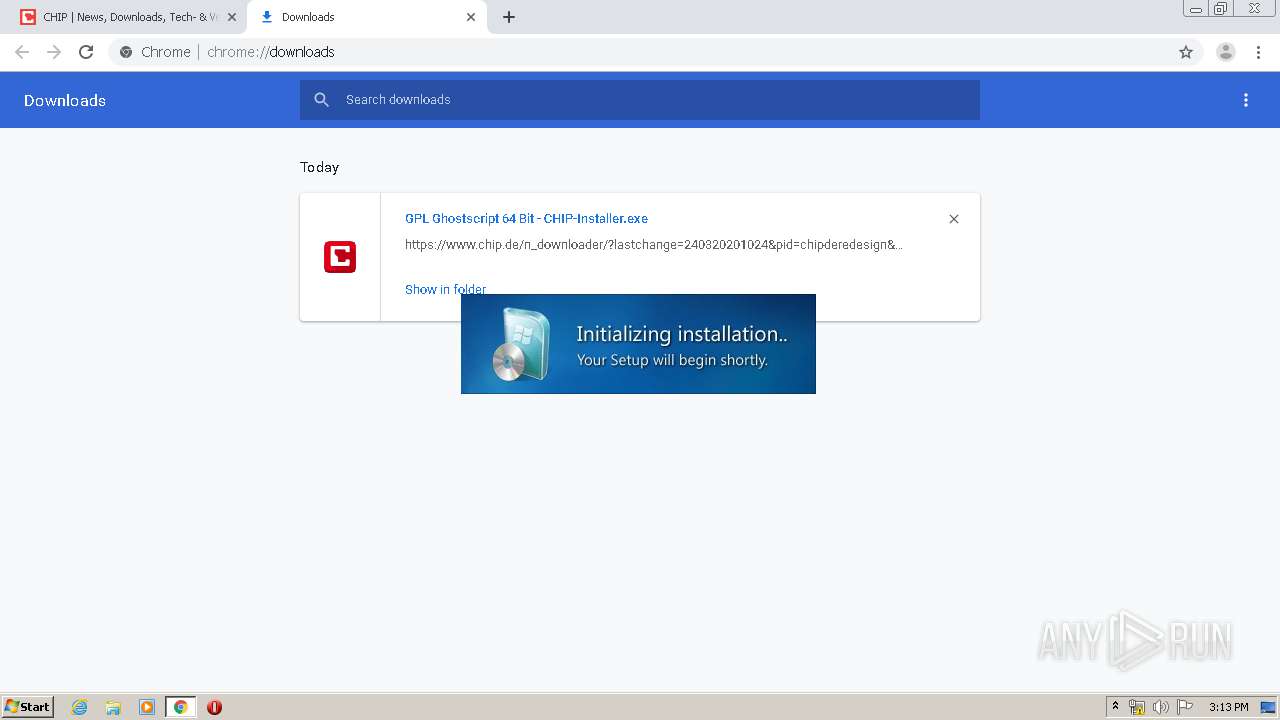Show the installer in folder
Image resolution: width=1280 pixels, height=720 pixels.
pyautogui.click(x=445, y=289)
